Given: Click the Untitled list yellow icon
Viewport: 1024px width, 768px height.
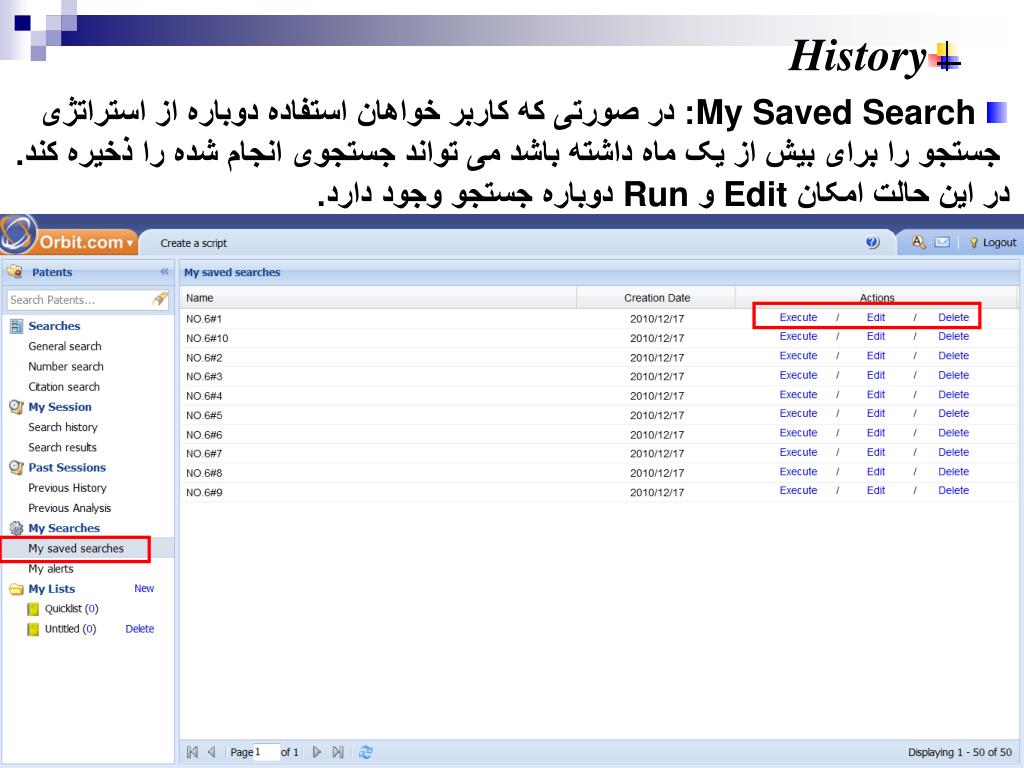Looking at the screenshot, I should point(33,630).
